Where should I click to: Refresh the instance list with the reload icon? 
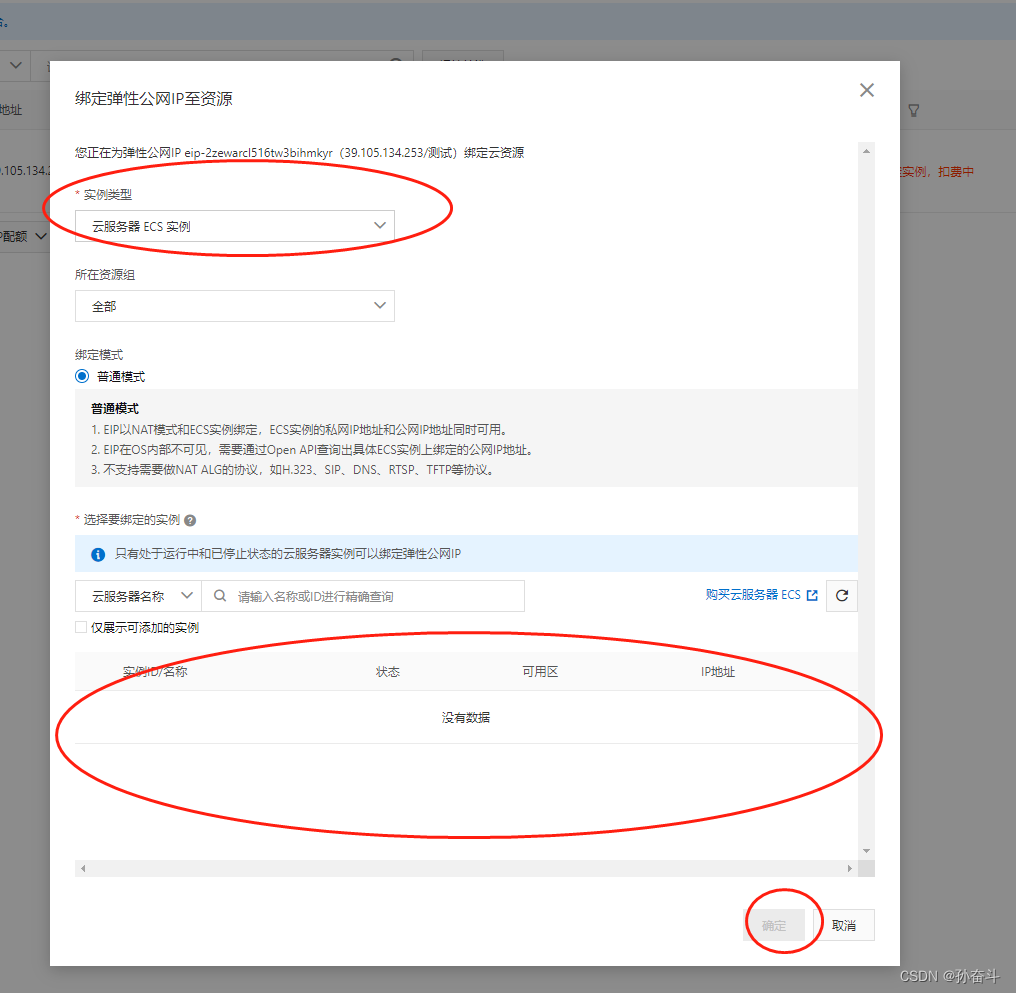(842, 596)
